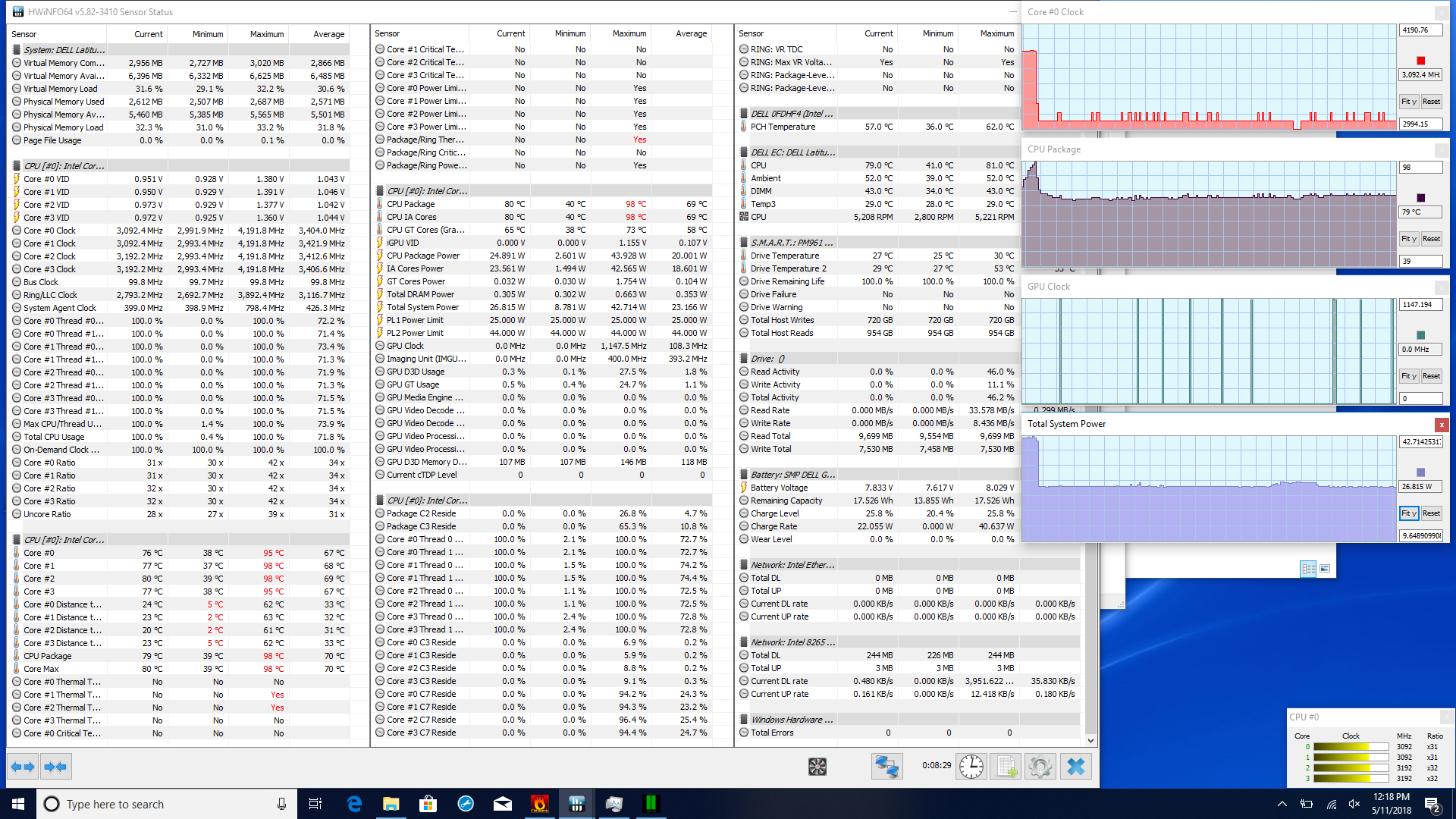The width and height of the screenshot is (1456, 819).
Task: Switch to green bars taskbar app
Action: click(651, 804)
